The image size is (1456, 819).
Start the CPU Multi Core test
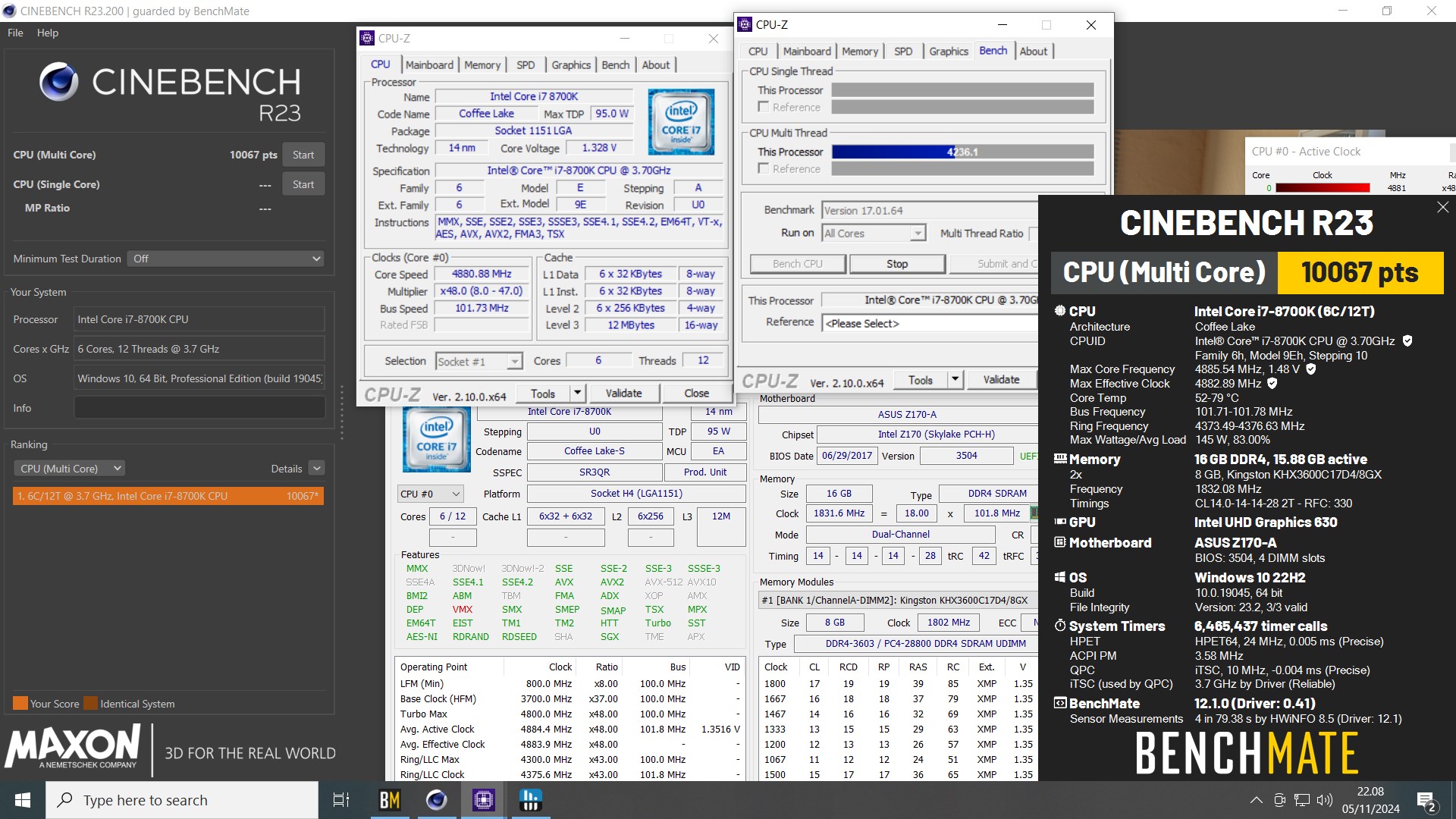click(x=303, y=155)
